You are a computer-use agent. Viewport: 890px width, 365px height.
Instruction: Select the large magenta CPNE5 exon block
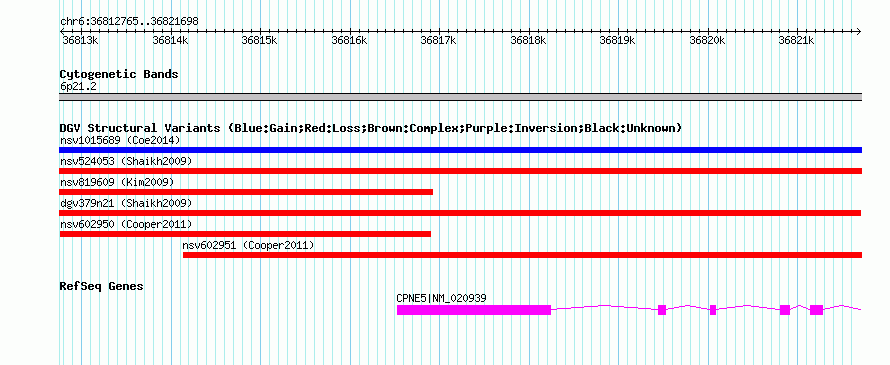click(x=474, y=310)
